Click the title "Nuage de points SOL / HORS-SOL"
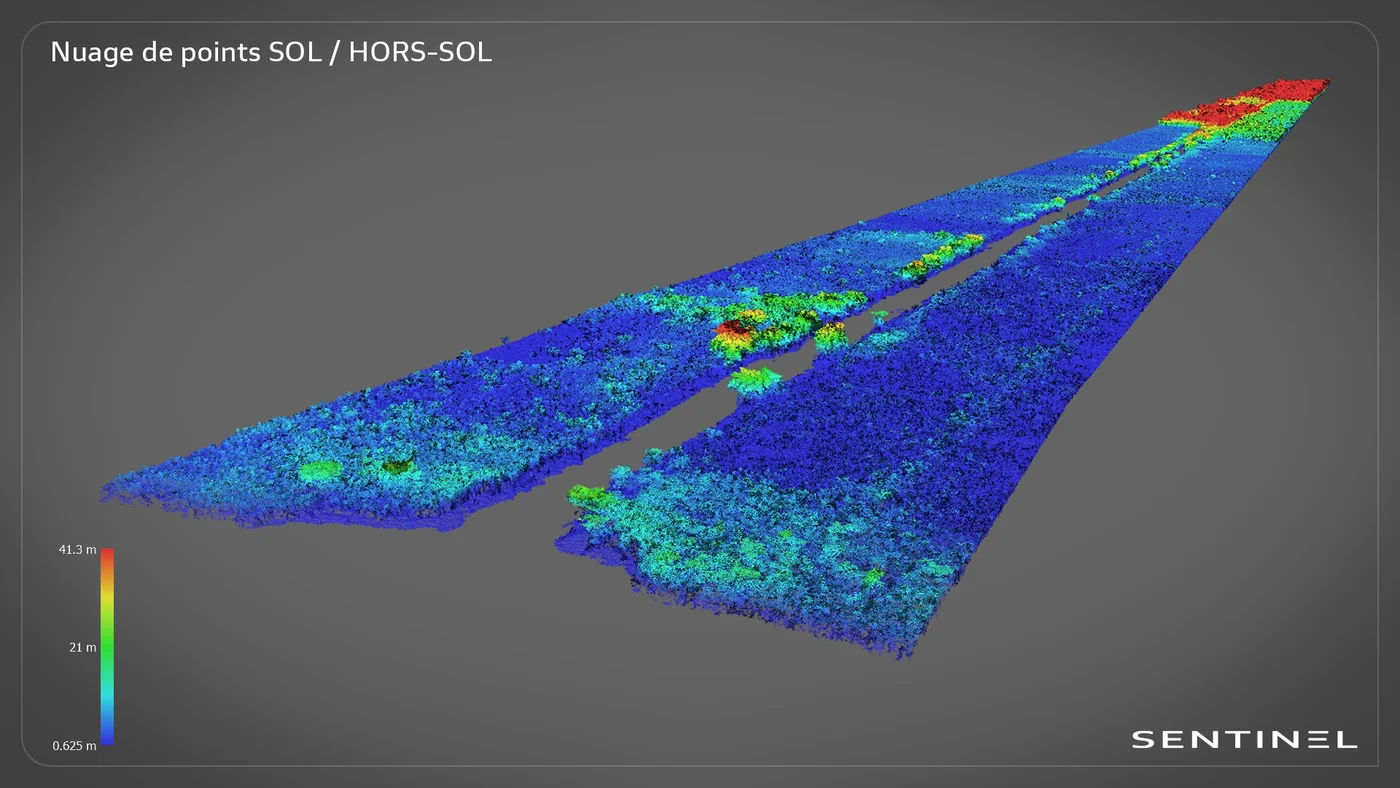The width and height of the screenshot is (1400, 788). point(271,53)
